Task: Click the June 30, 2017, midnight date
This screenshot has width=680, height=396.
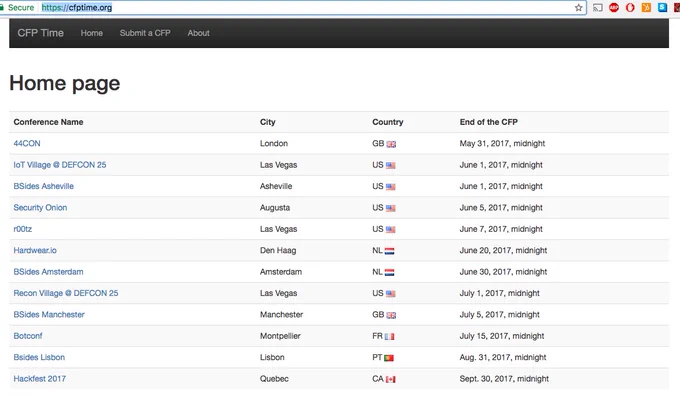Action: 503,272
